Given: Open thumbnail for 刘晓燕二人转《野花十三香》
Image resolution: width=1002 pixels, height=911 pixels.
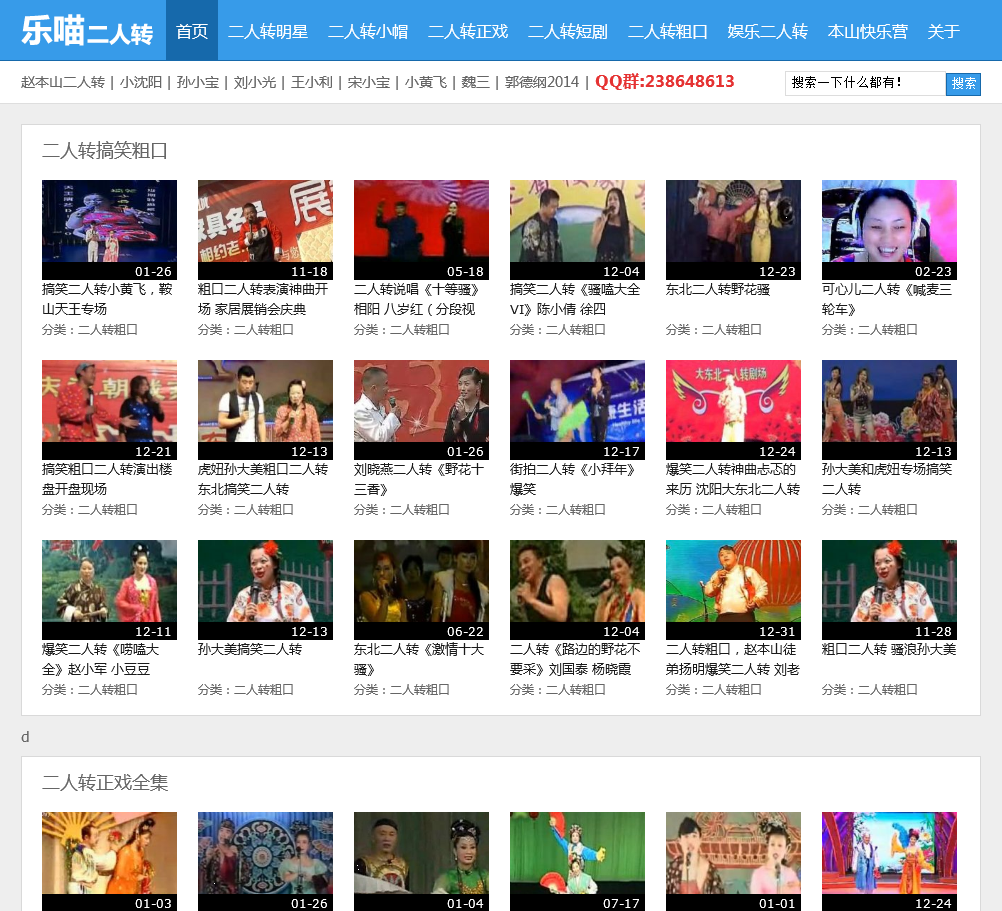Looking at the screenshot, I should (421, 410).
